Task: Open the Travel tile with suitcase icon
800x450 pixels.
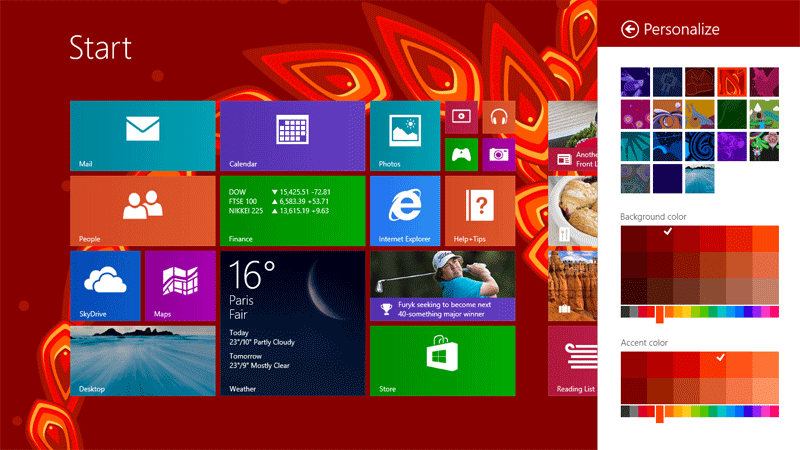Action: [x=572, y=286]
